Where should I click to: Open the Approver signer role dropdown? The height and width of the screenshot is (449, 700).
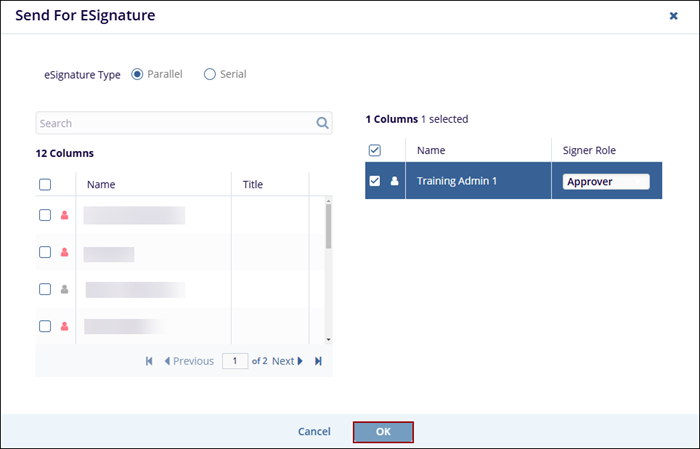pos(605,182)
